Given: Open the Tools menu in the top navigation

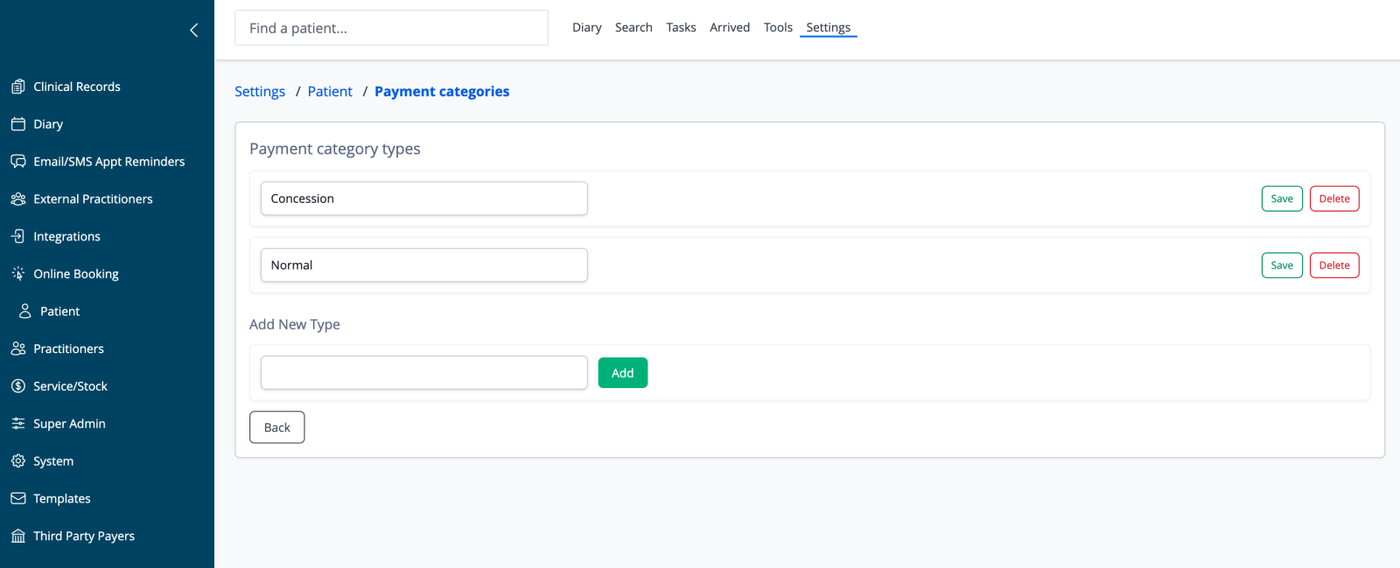Looking at the screenshot, I should (x=778, y=27).
